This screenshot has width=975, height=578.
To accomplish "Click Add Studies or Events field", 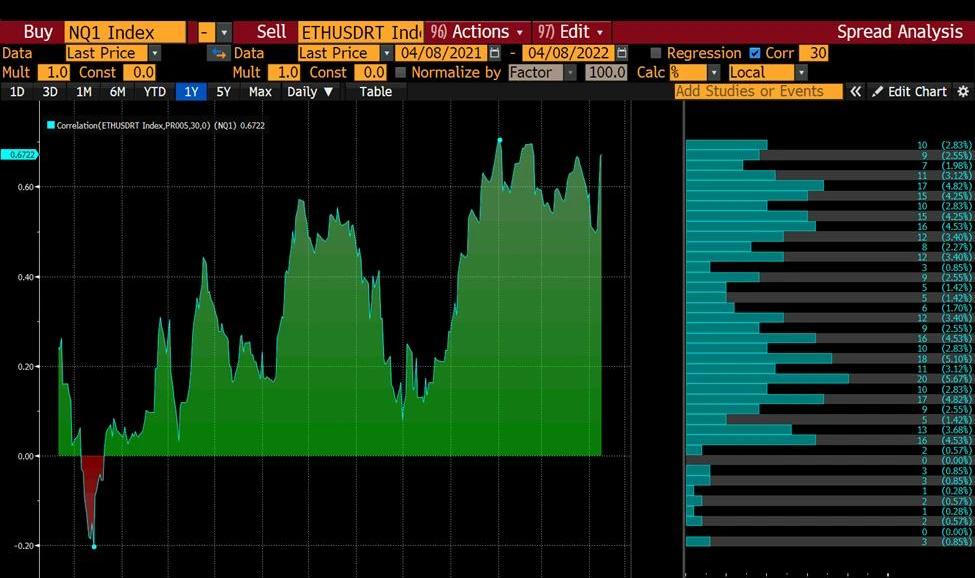I will click(758, 91).
